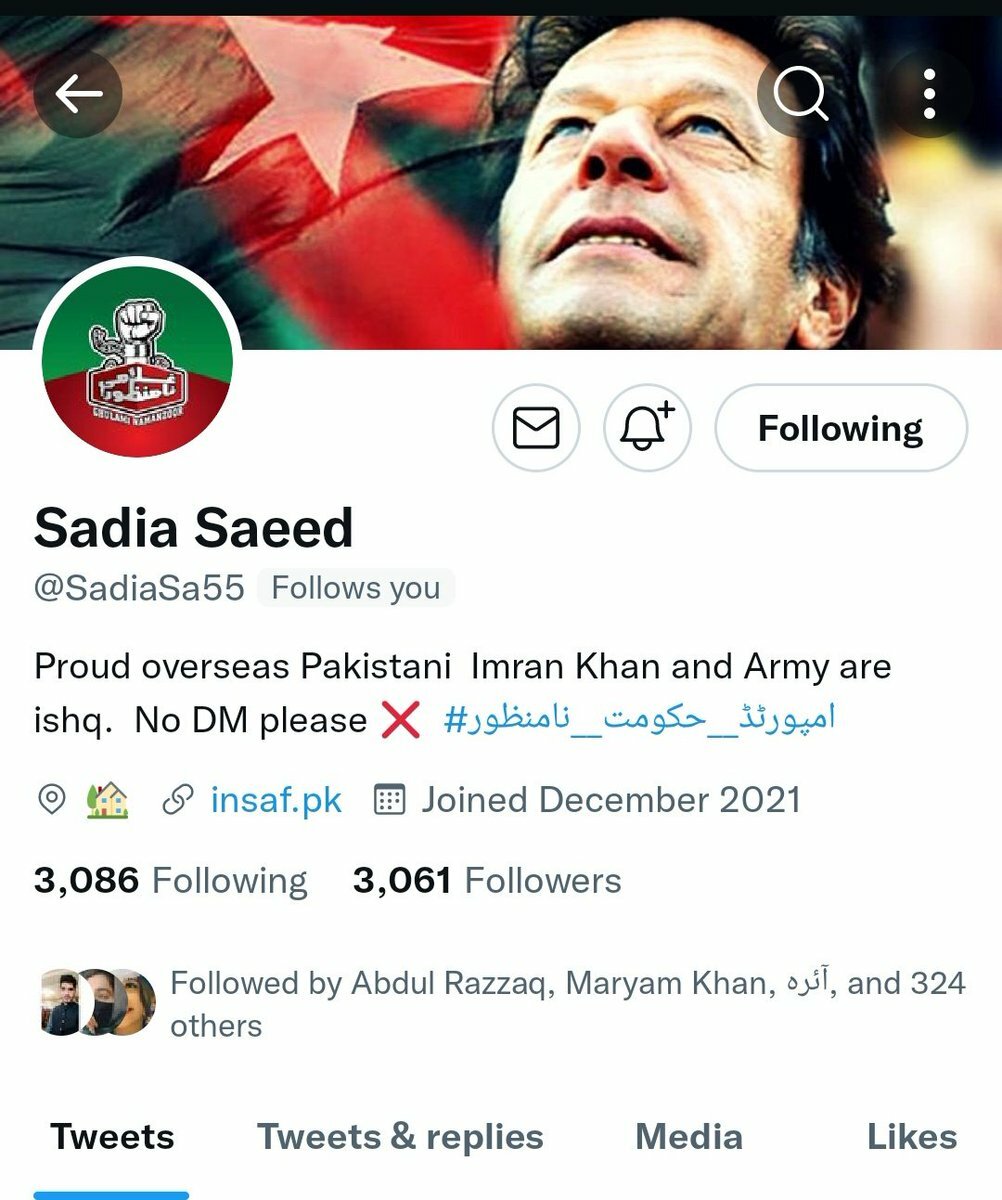Tap the back arrow icon

(x=78, y=94)
